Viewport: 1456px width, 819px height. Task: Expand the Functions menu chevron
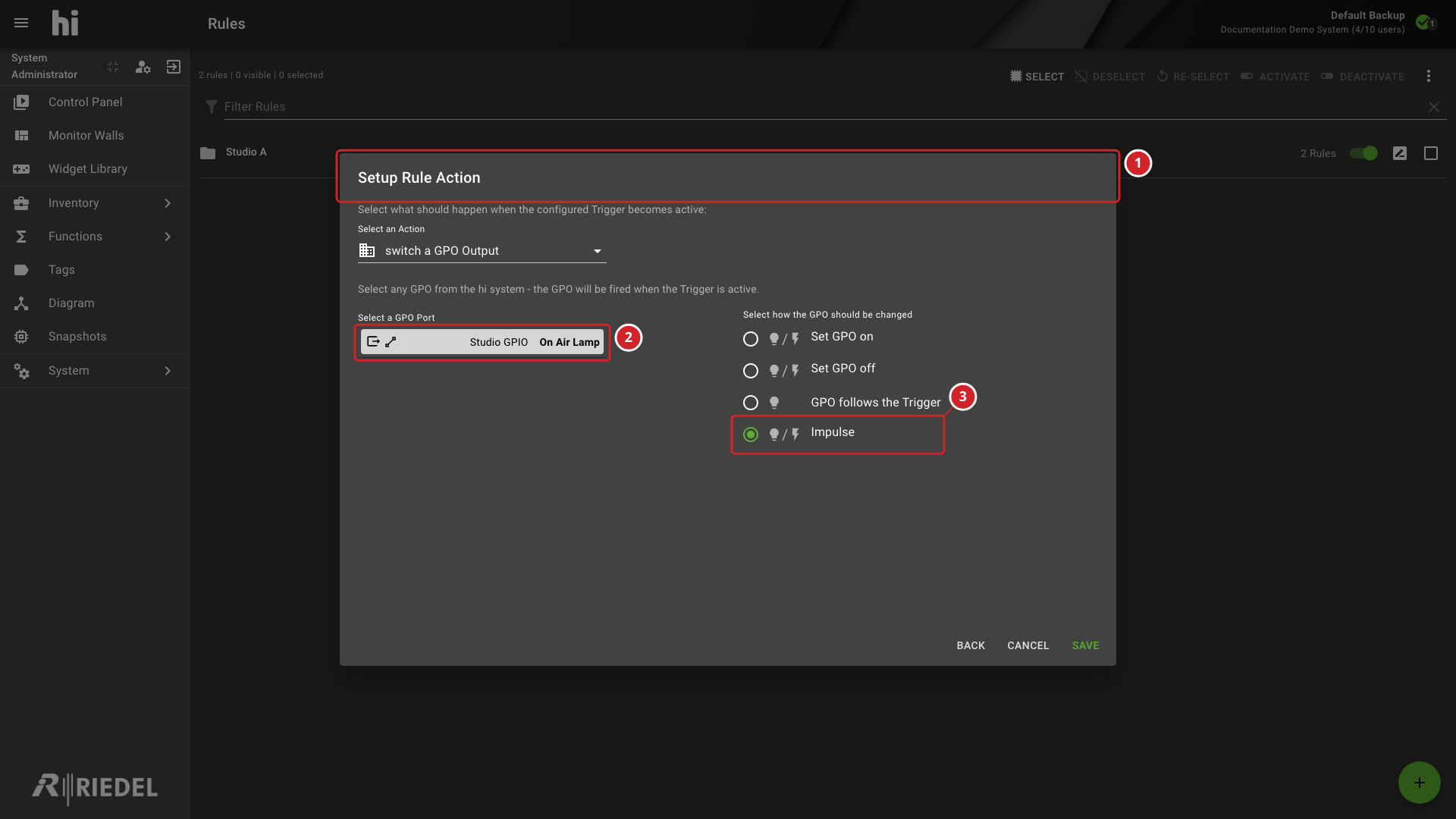click(x=168, y=237)
